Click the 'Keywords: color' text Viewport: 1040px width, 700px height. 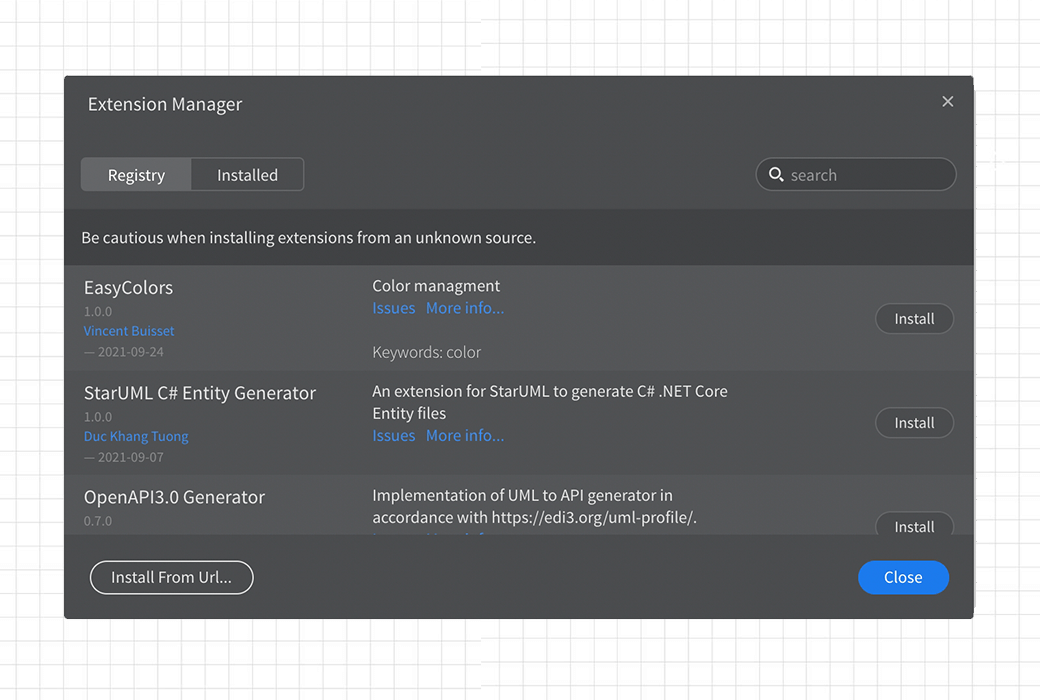(426, 352)
